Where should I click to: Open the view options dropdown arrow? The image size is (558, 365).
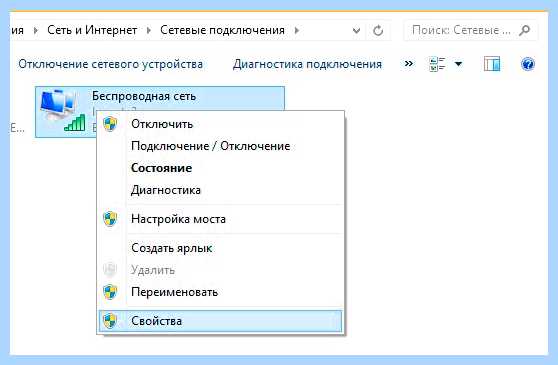pyautogui.click(x=458, y=64)
